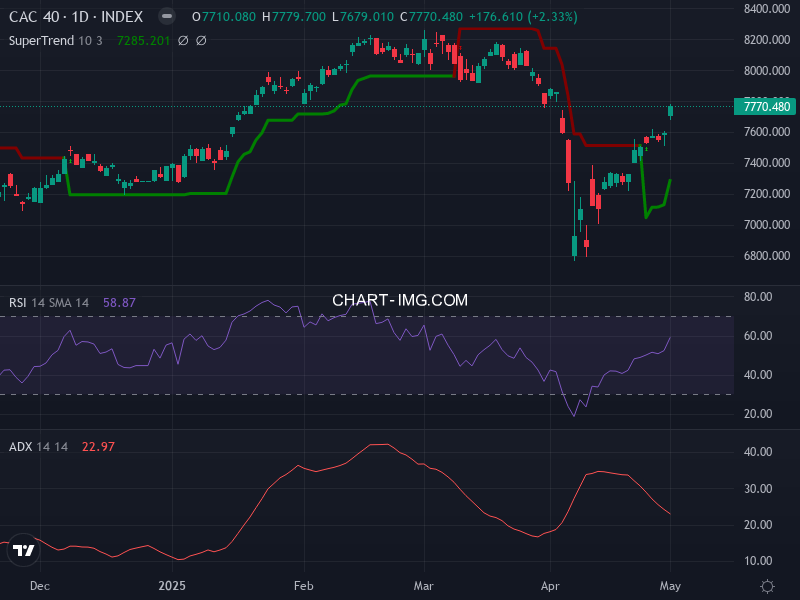800x600 pixels.
Task: Click RSI axis label 40.00
Action: [758, 374]
